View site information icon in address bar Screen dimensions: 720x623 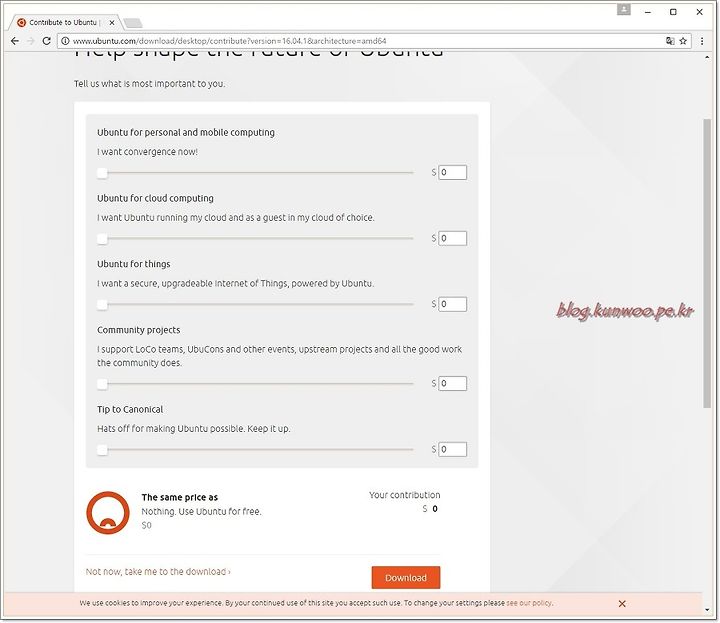(65, 41)
